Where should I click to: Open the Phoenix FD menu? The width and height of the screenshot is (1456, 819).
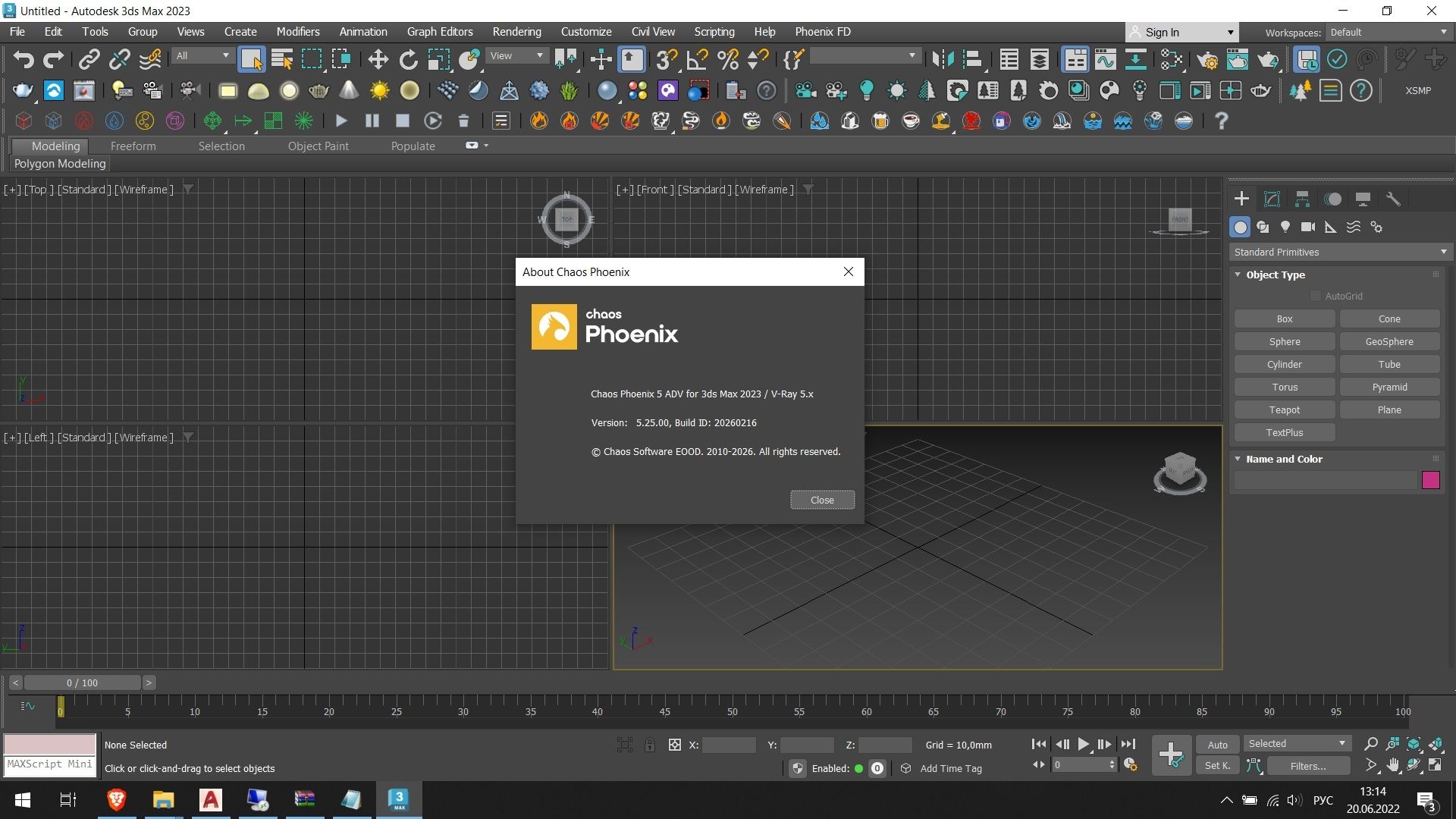(x=822, y=32)
